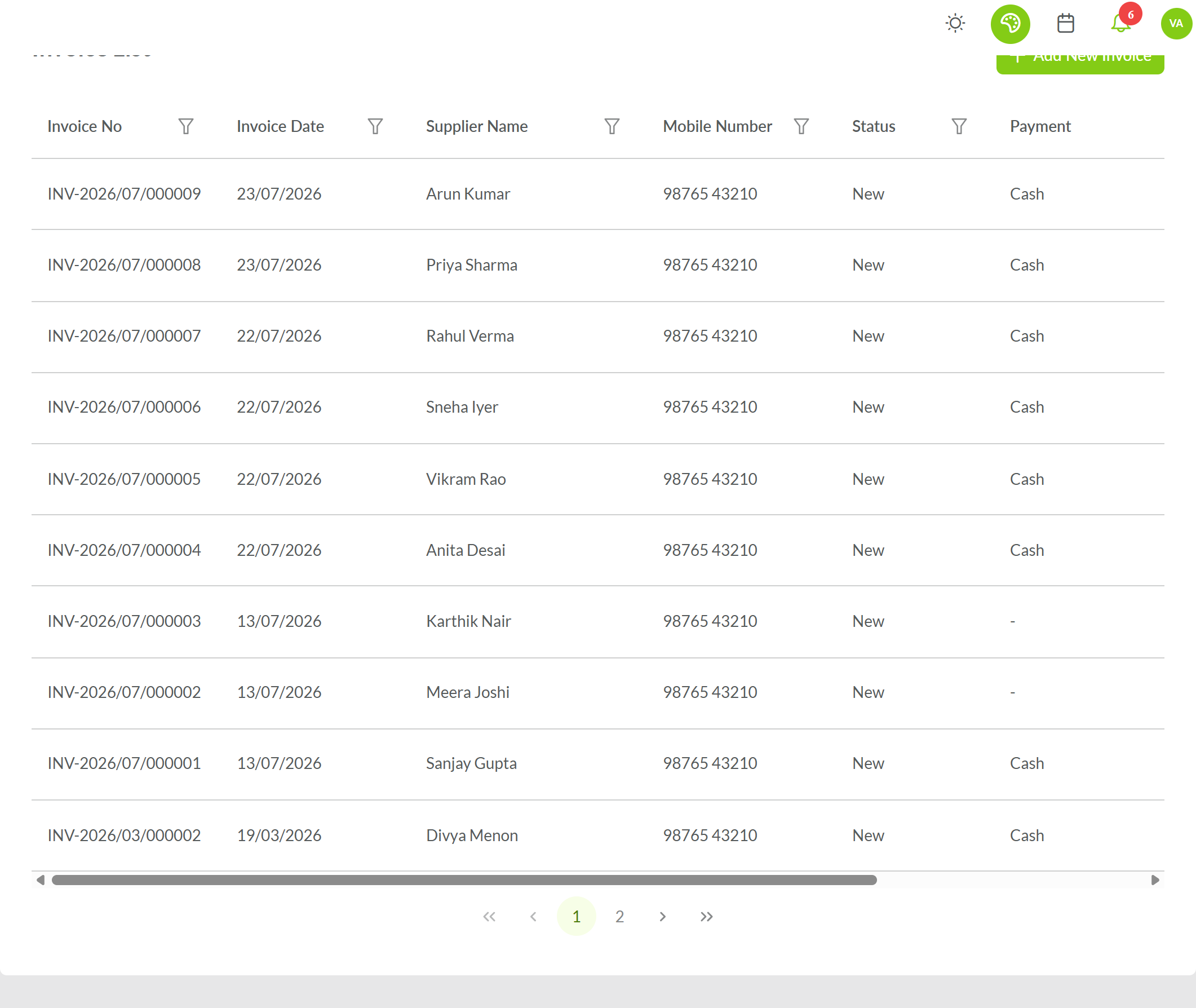This screenshot has width=1196, height=1008.
Task: Jump to the last page
Action: click(x=707, y=917)
